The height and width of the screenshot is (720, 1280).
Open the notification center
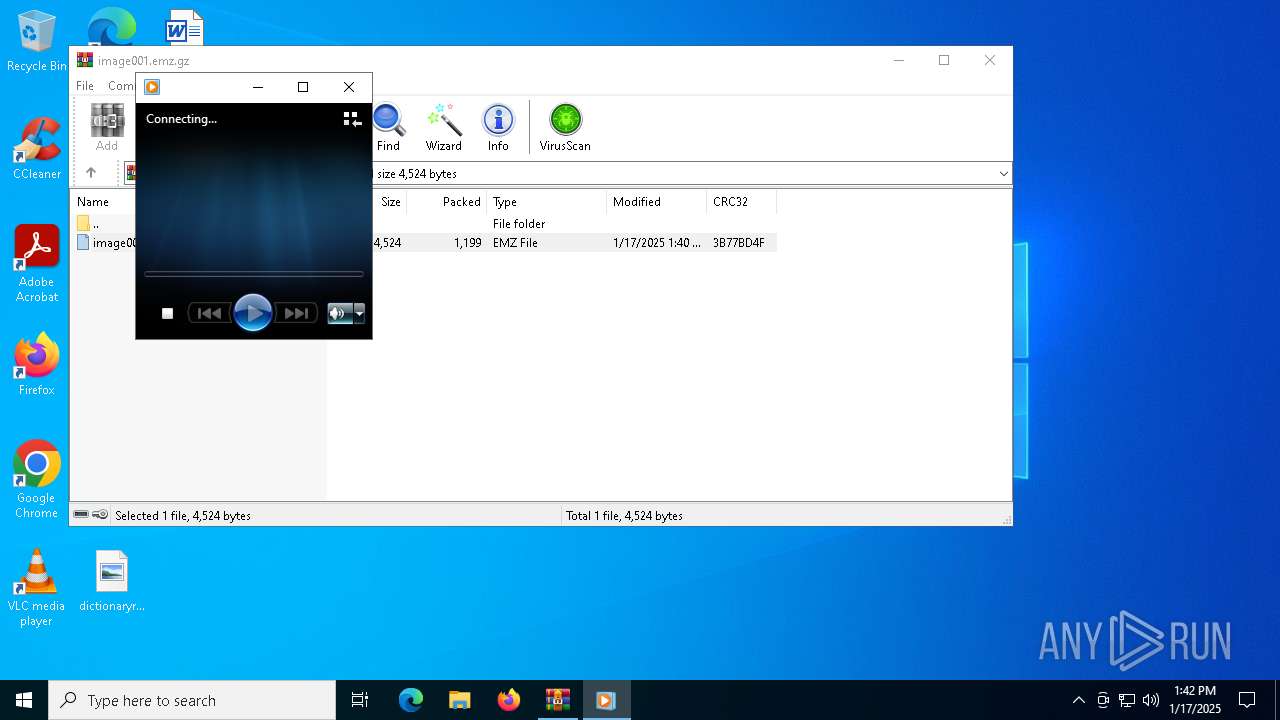(x=1247, y=700)
